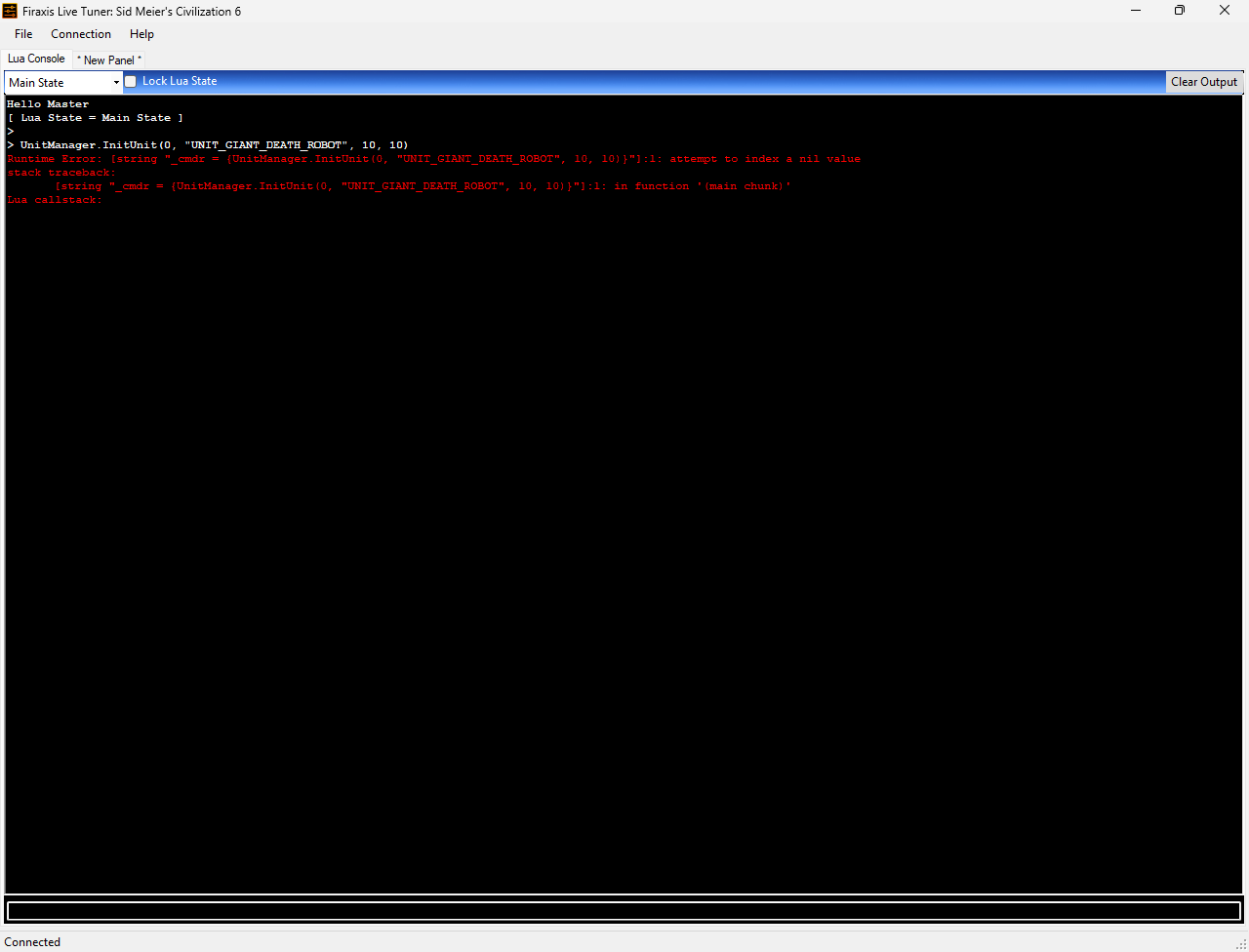Click the Firaxis Live Tuner title bar icon
Image resolution: width=1249 pixels, height=952 pixels.
10,11
